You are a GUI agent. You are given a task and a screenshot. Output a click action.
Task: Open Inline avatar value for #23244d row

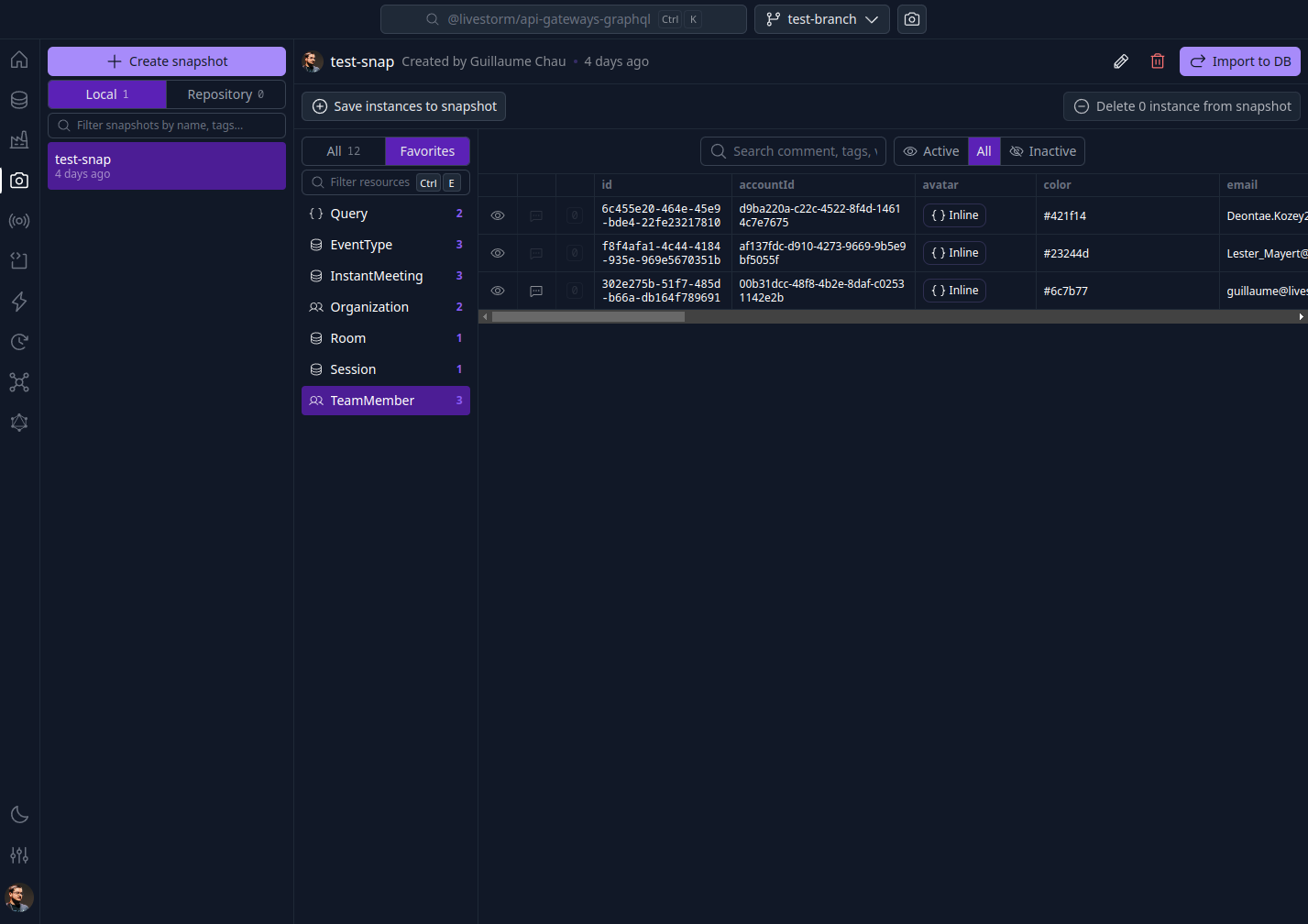[x=954, y=253]
